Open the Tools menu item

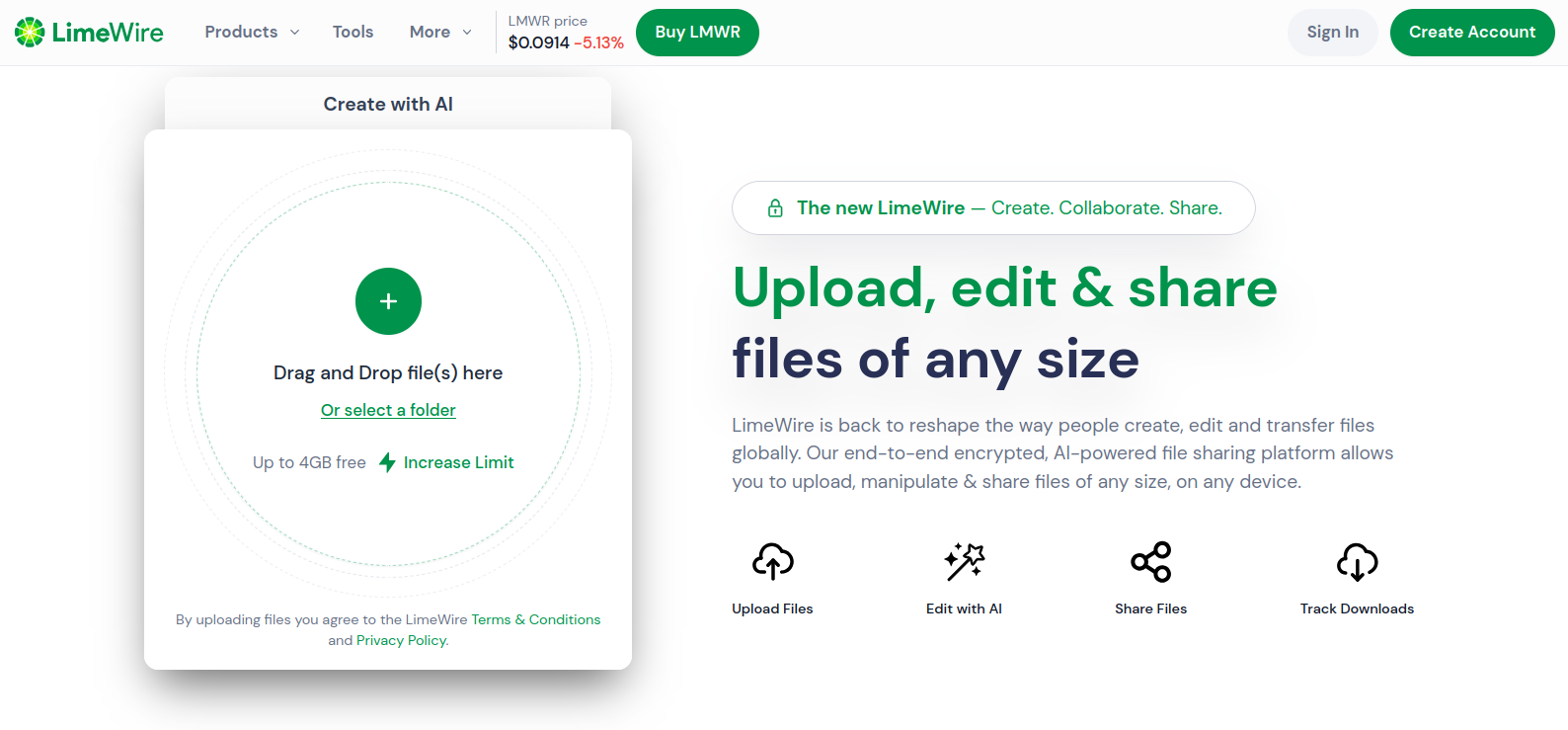(x=353, y=32)
